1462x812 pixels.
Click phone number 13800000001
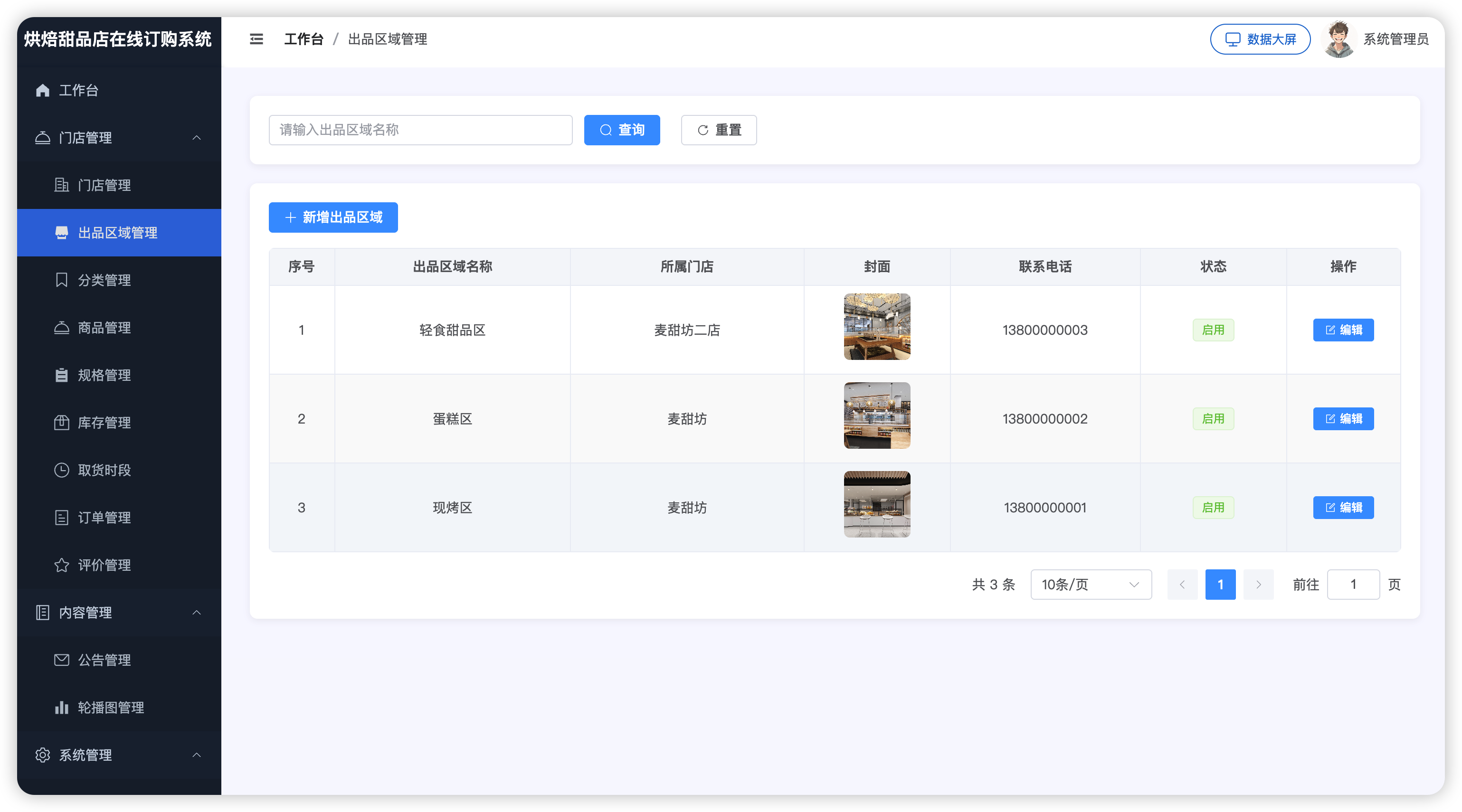[x=1045, y=507]
